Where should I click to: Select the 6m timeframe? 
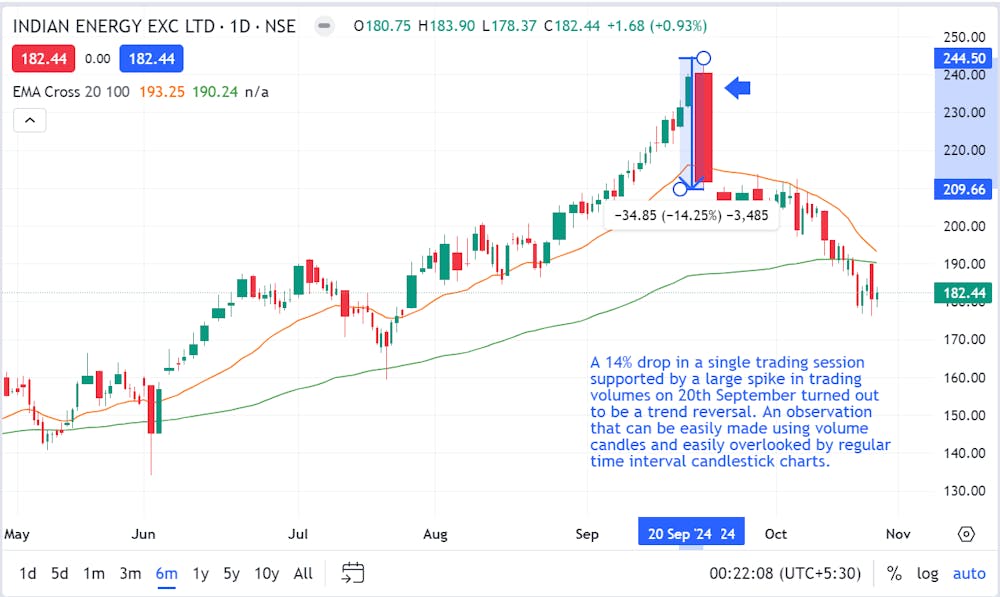click(165, 573)
